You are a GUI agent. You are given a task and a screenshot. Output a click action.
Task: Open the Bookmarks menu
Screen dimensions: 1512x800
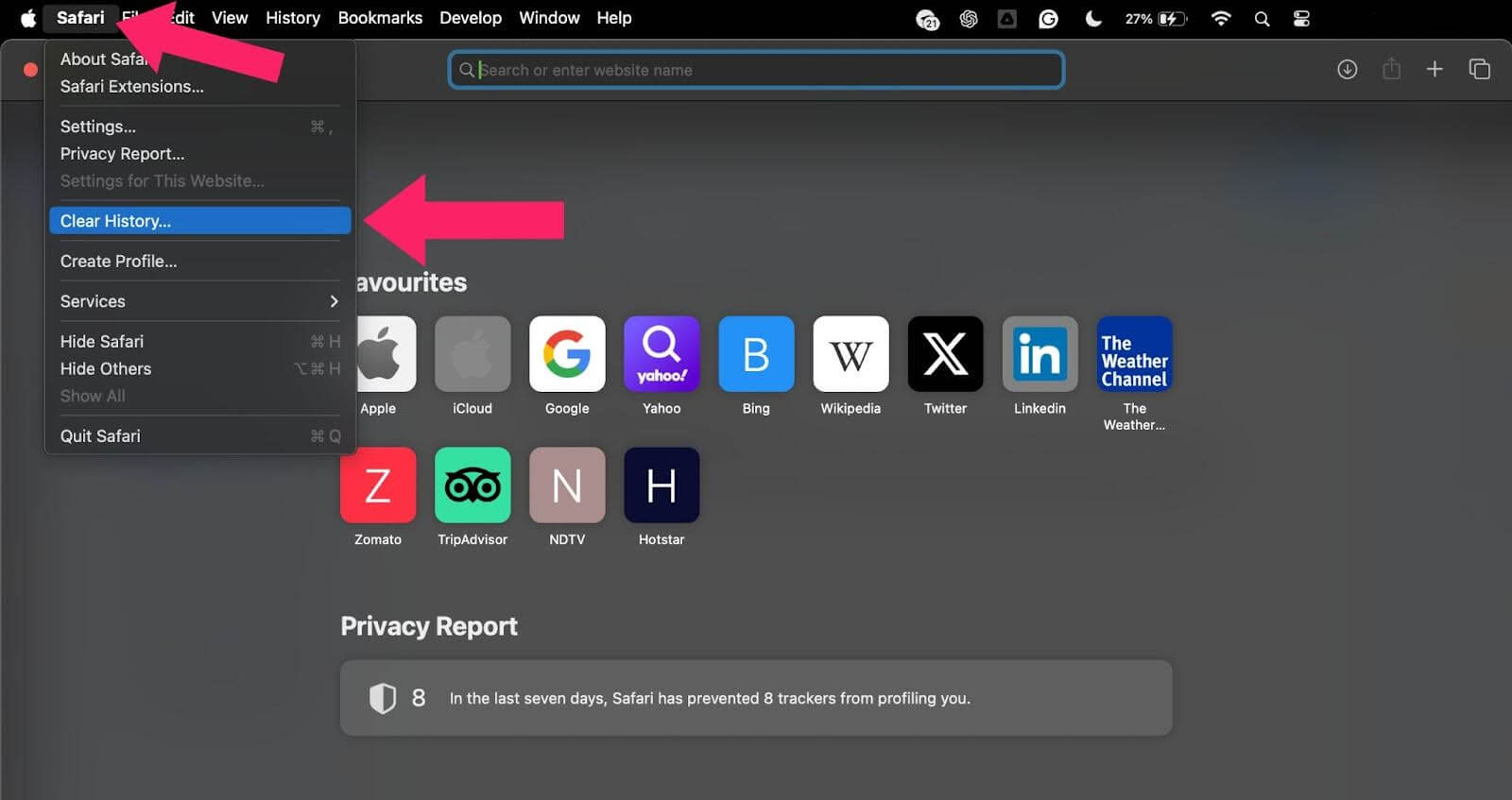pyautogui.click(x=380, y=18)
